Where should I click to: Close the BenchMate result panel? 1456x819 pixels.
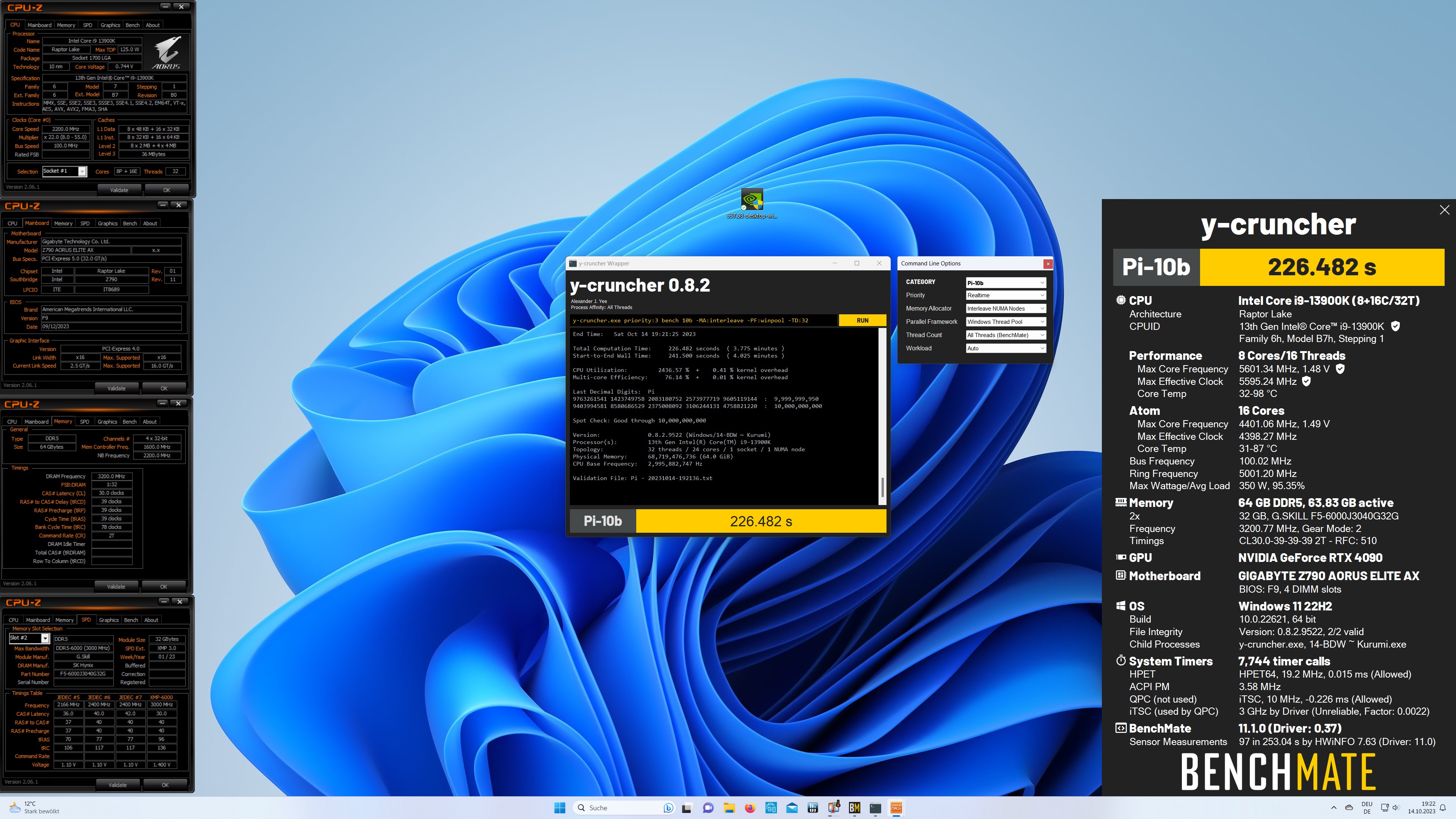point(1444,210)
